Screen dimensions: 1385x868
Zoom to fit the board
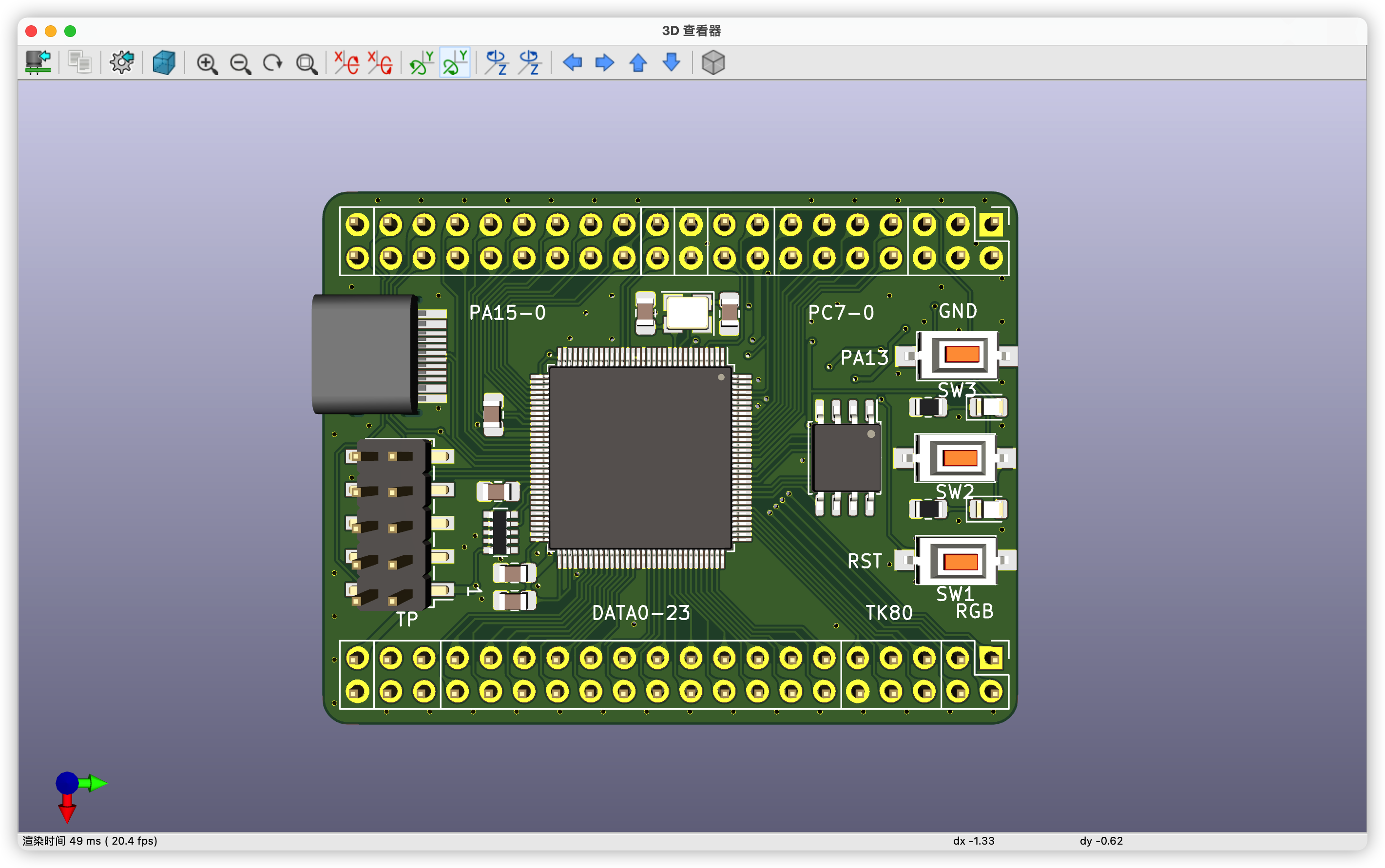point(307,62)
